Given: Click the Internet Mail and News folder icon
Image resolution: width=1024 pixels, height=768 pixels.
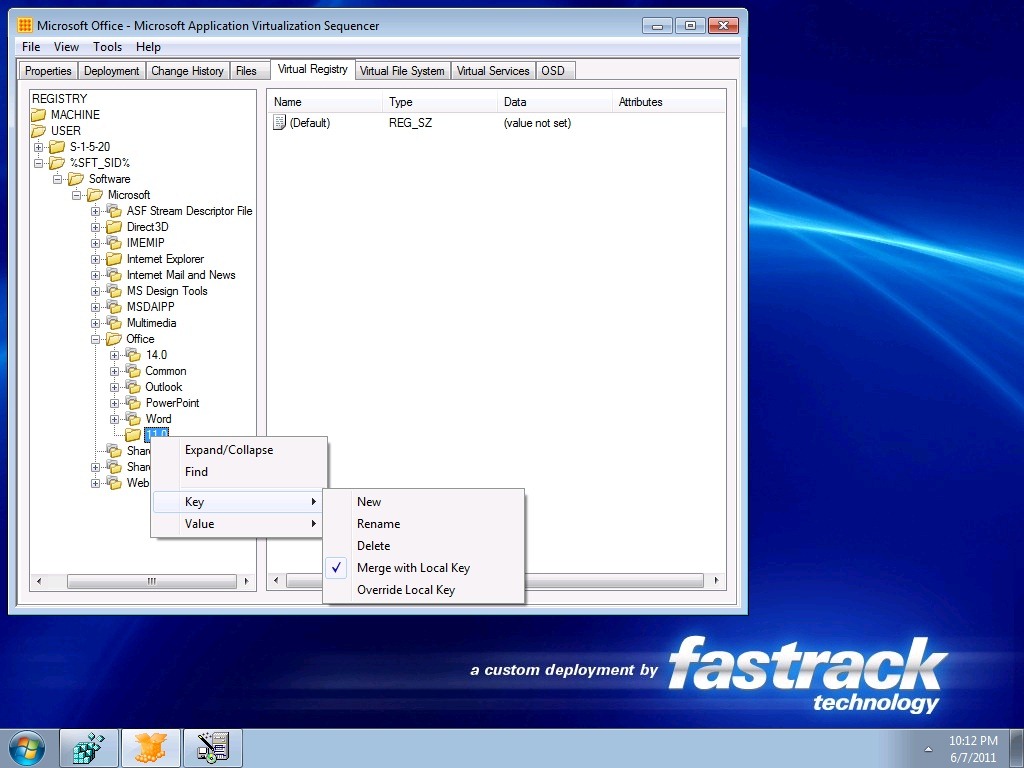Looking at the screenshot, I should point(114,275).
